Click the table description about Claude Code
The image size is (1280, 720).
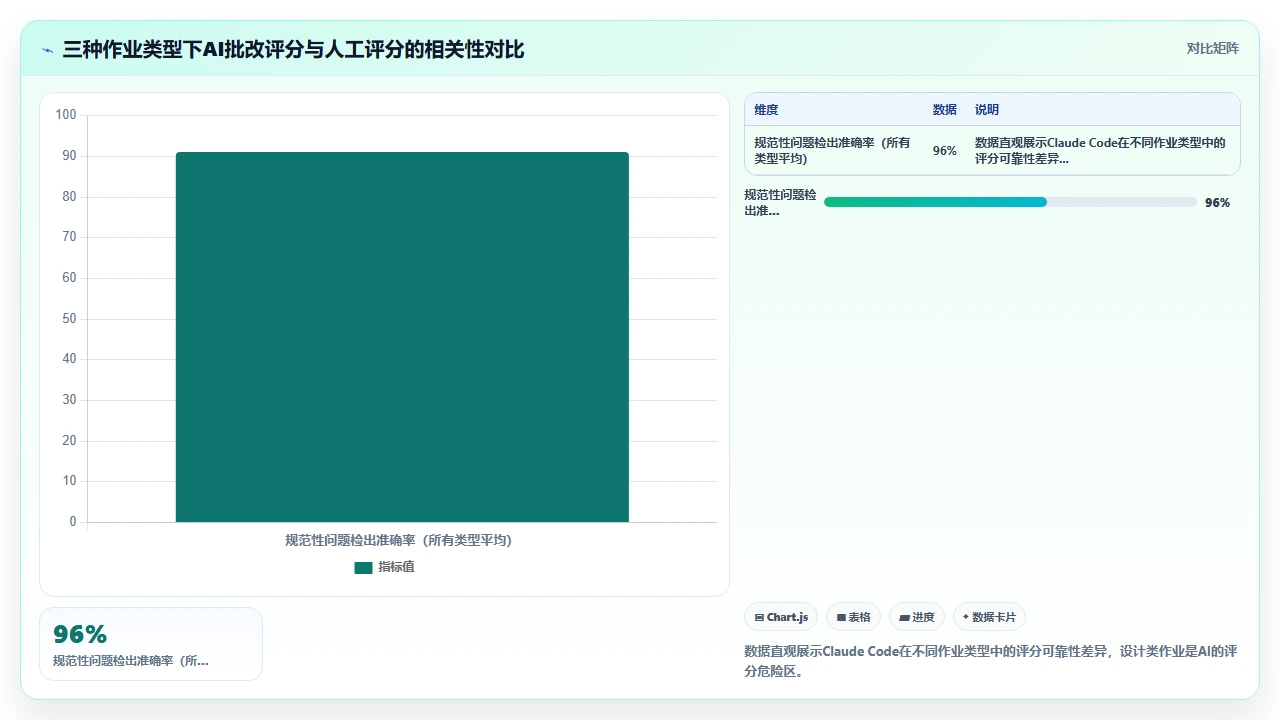coord(1100,151)
